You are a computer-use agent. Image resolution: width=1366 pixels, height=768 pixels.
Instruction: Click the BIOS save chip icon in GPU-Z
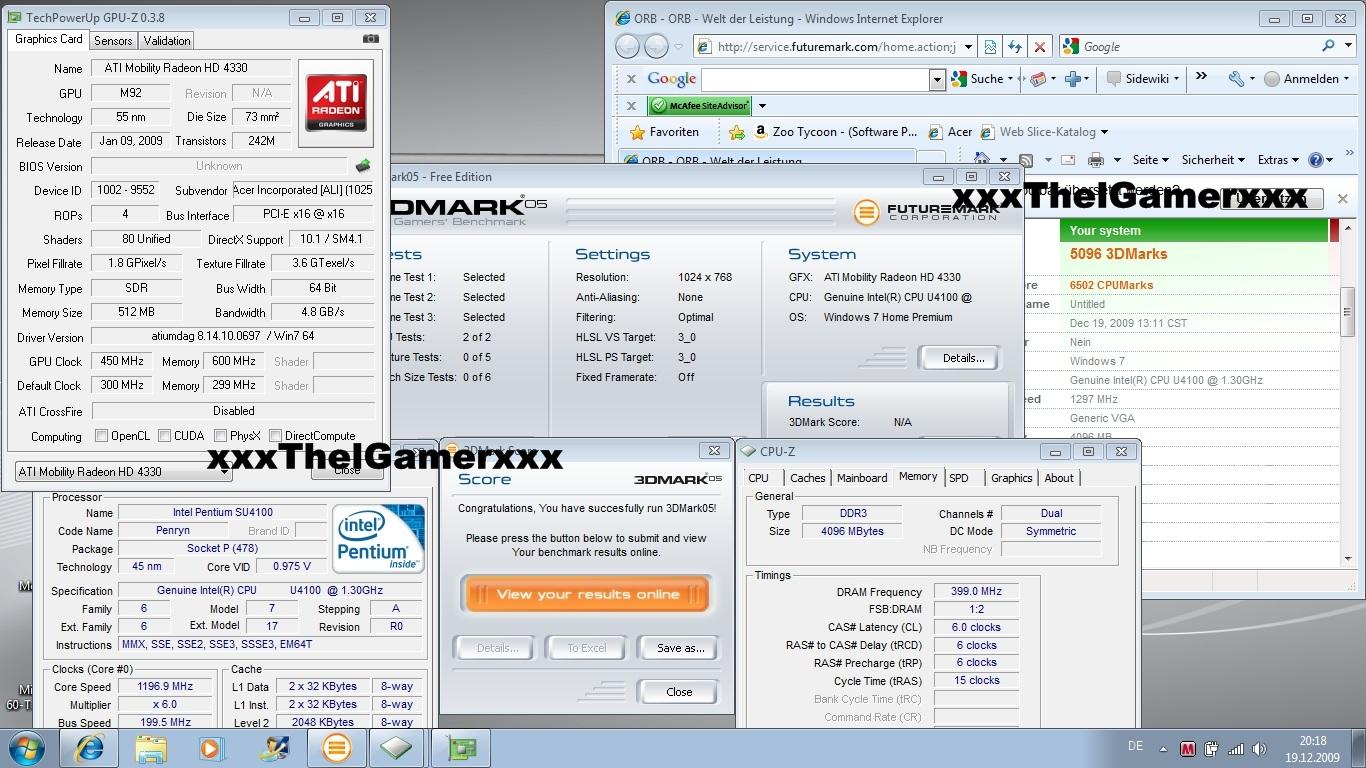[363, 166]
